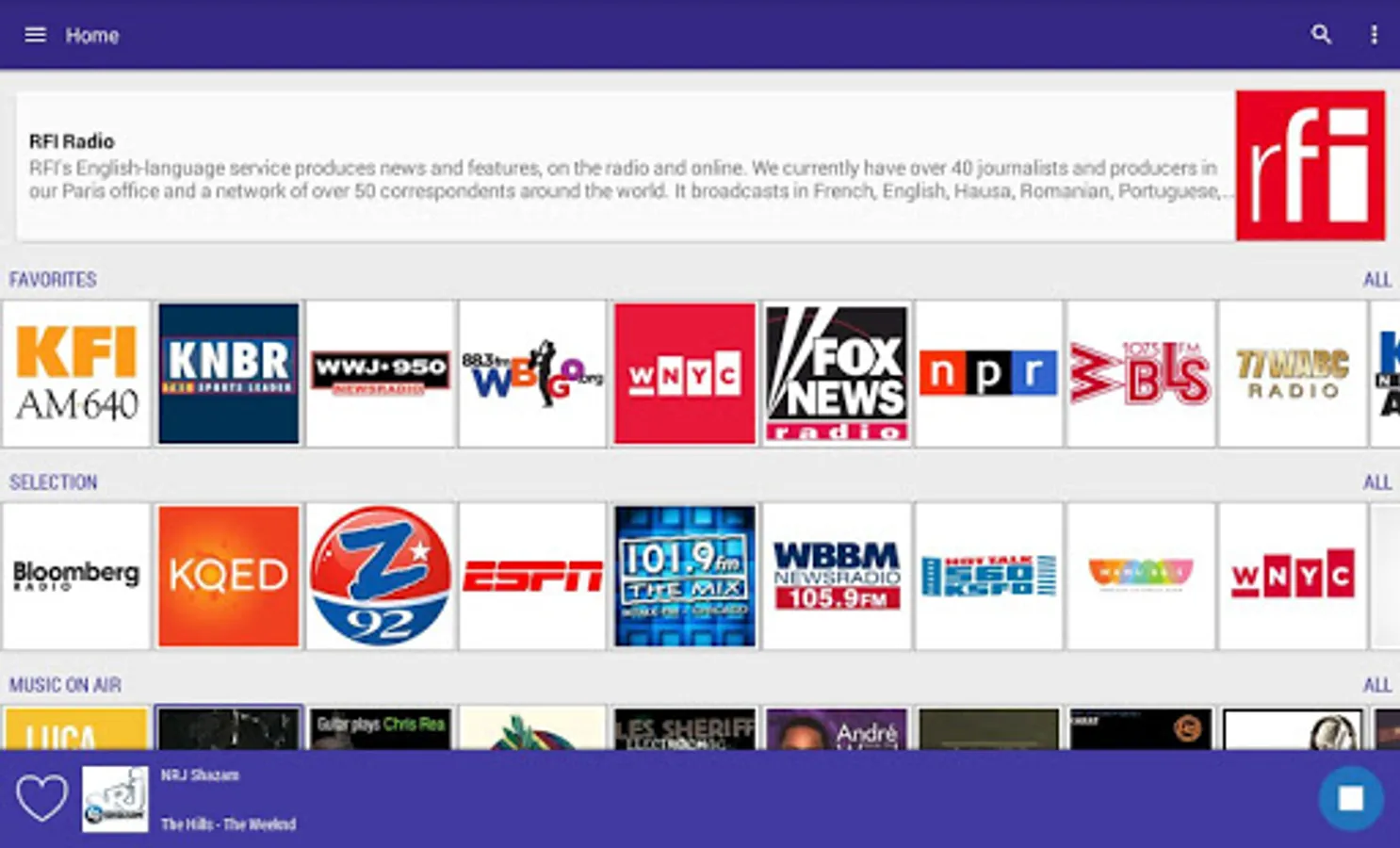Open the RFI Radio featured banner
This screenshot has width=1400, height=848.
tap(701, 166)
